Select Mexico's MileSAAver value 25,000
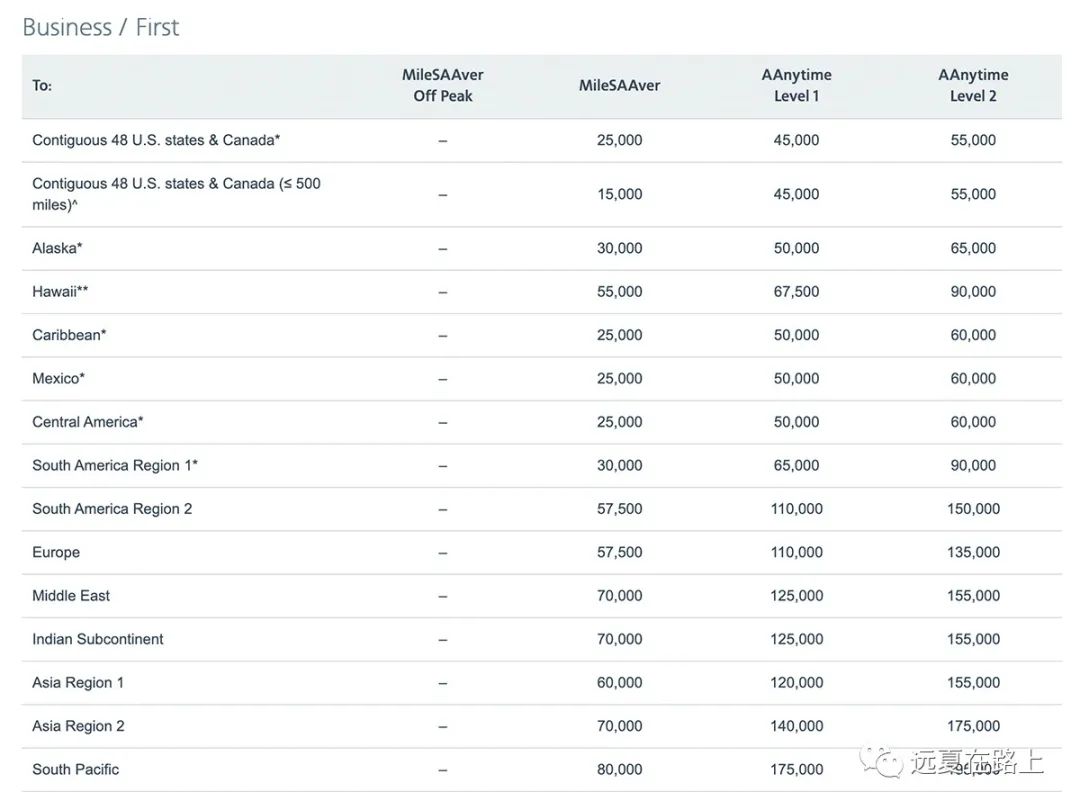 pyautogui.click(x=619, y=378)
